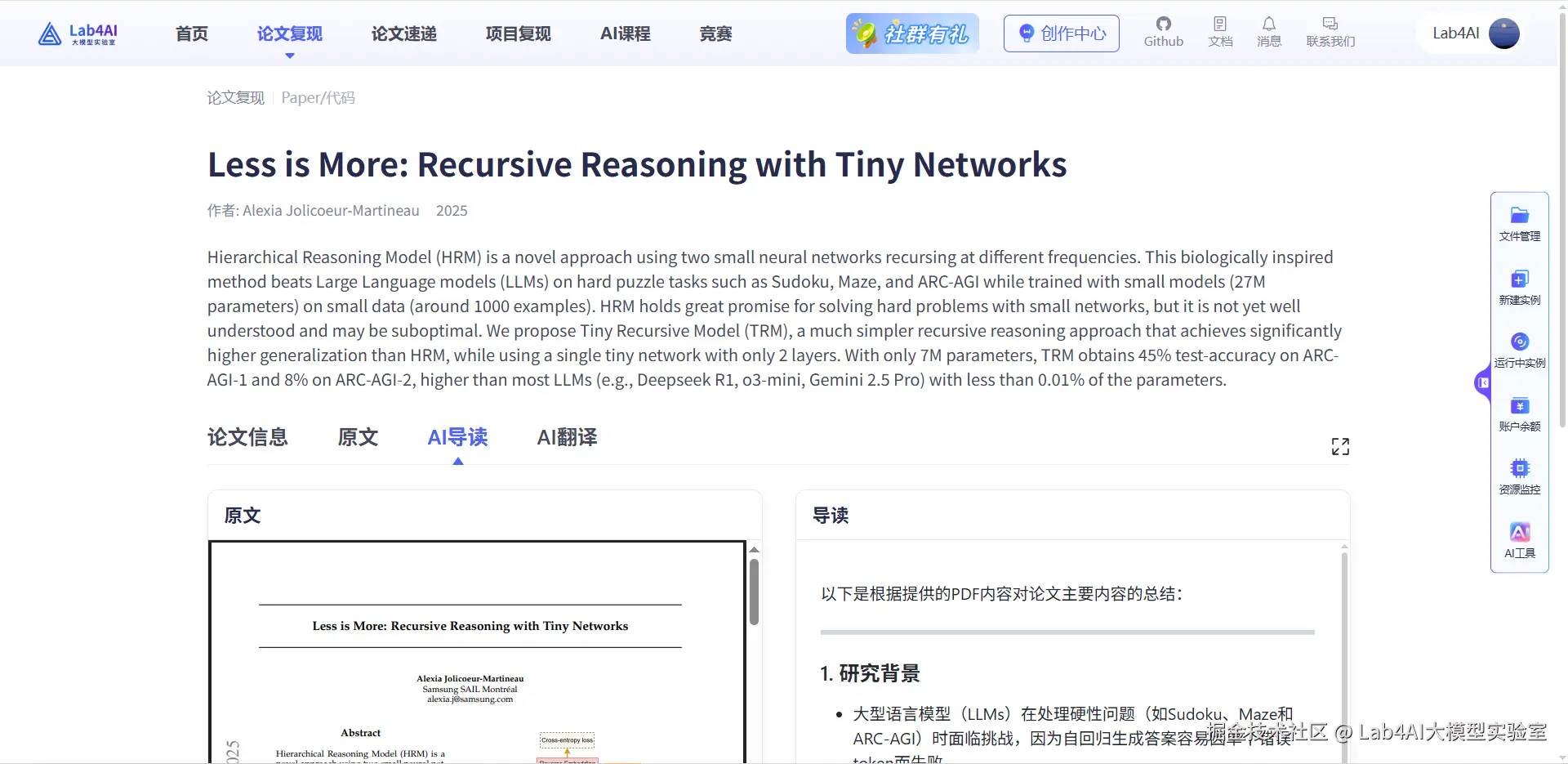Screen dimensions: 1568x764
Task: Click the PDF paper title thumbnail
Action: tap(470, 626)
